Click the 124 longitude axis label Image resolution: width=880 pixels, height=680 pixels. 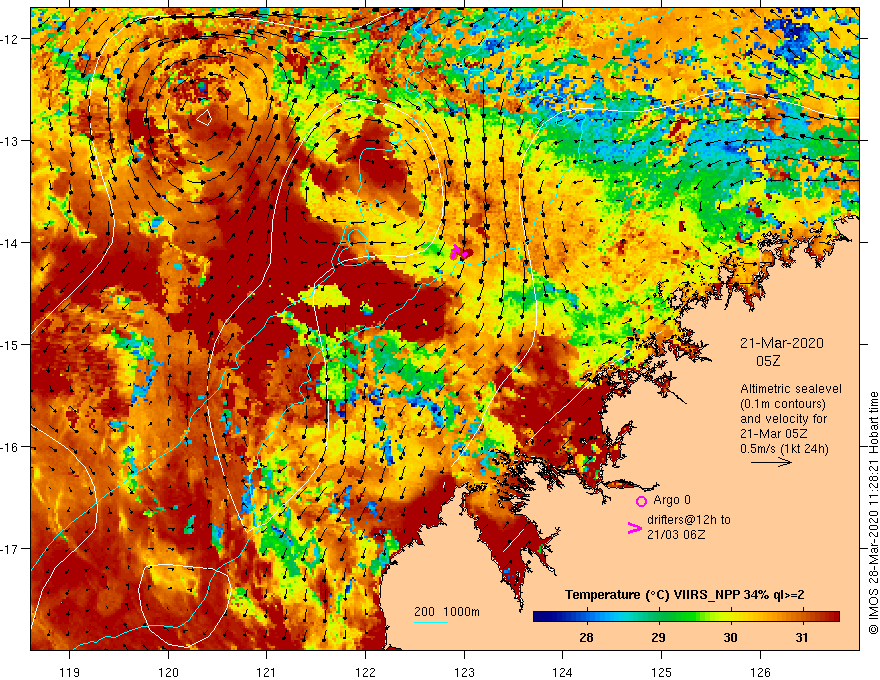coord(563,672)
